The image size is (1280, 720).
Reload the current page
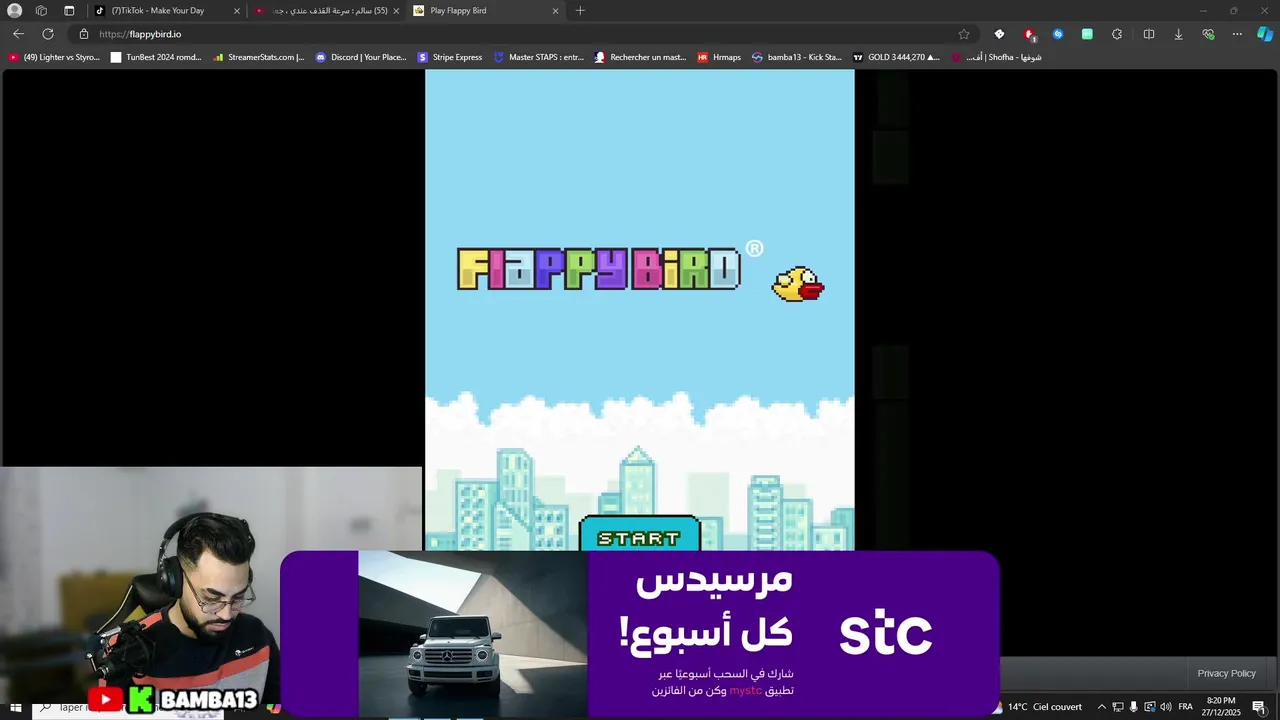(47, 34)
